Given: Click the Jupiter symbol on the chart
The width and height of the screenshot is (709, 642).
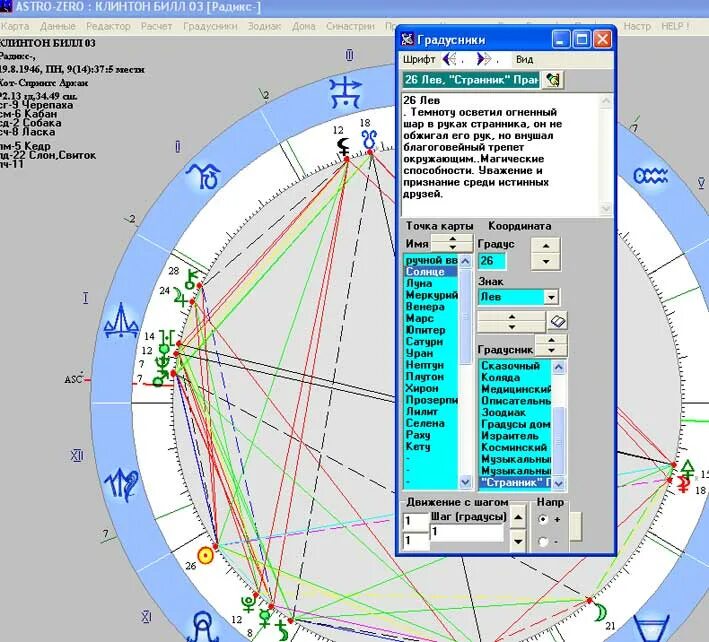Looking at the screenshot, I should coord(181,298).
